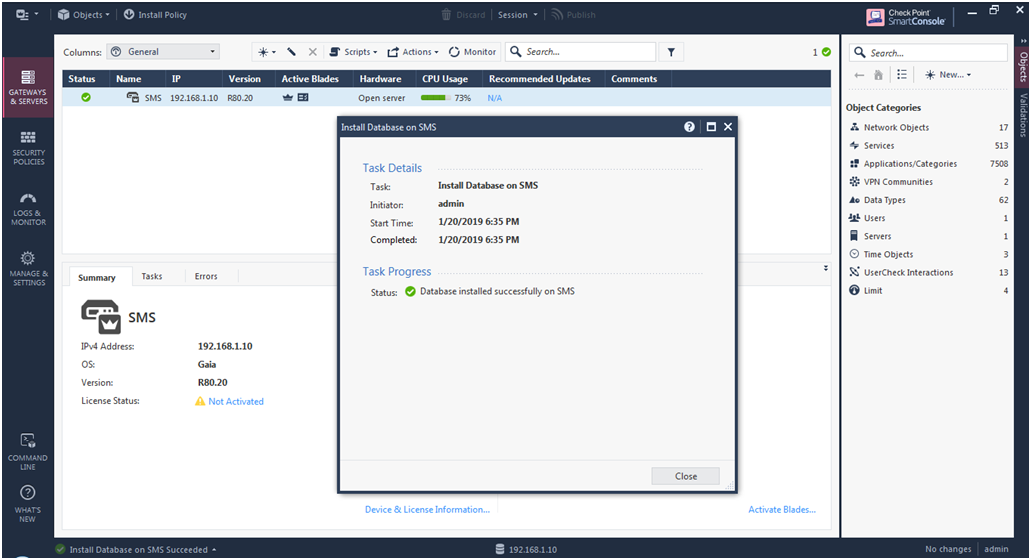Open Device & License Information link
The image size is (1031, 560).
pos(427,509)
